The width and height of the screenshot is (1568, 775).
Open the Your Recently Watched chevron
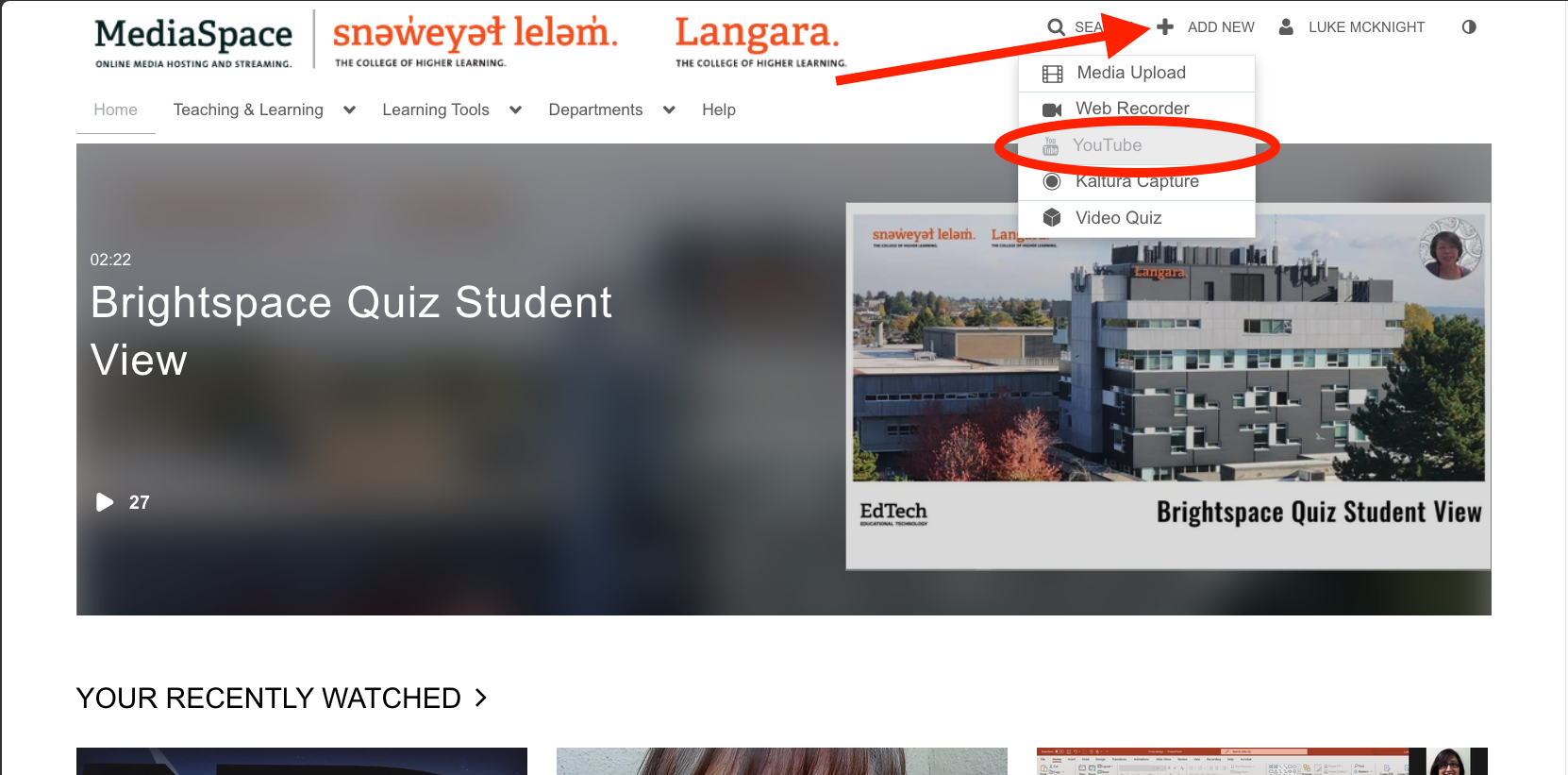pyautogui.click(x=481, y=698)
